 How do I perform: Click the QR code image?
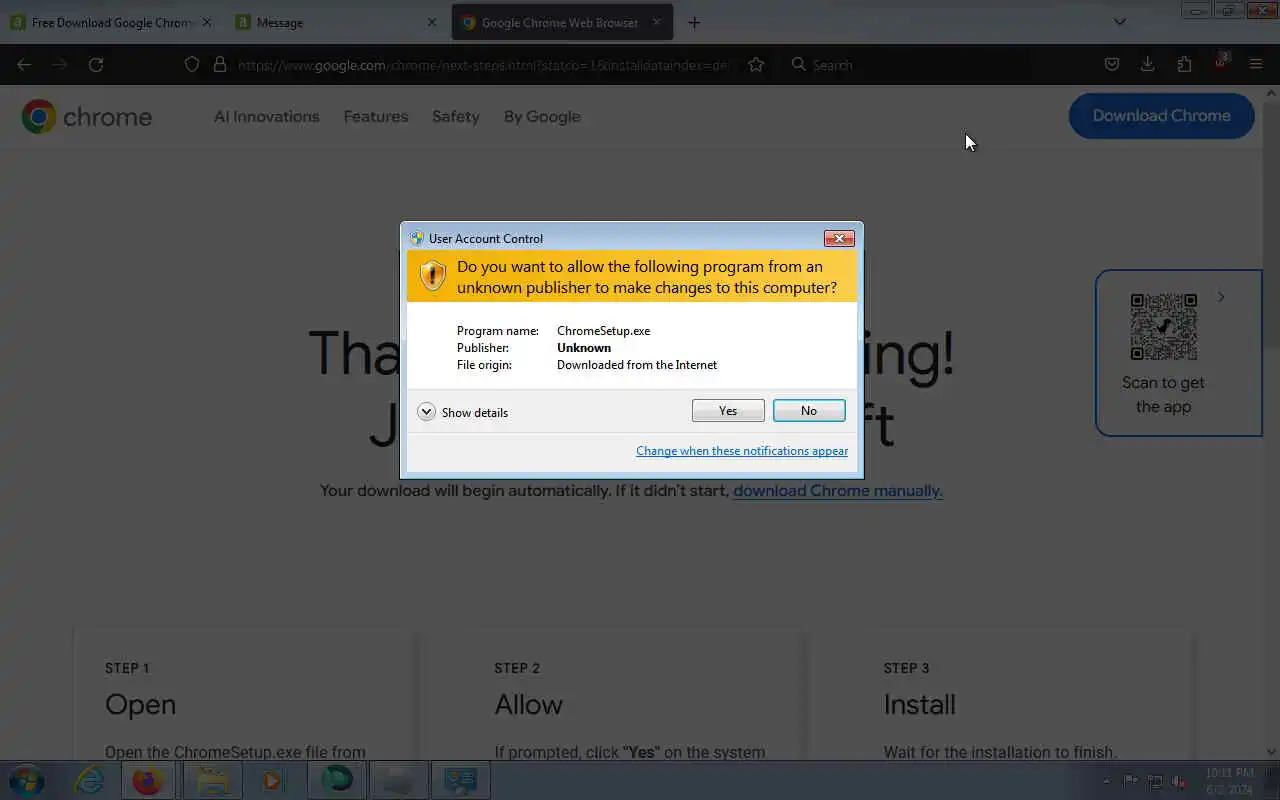coord(1164,327)
